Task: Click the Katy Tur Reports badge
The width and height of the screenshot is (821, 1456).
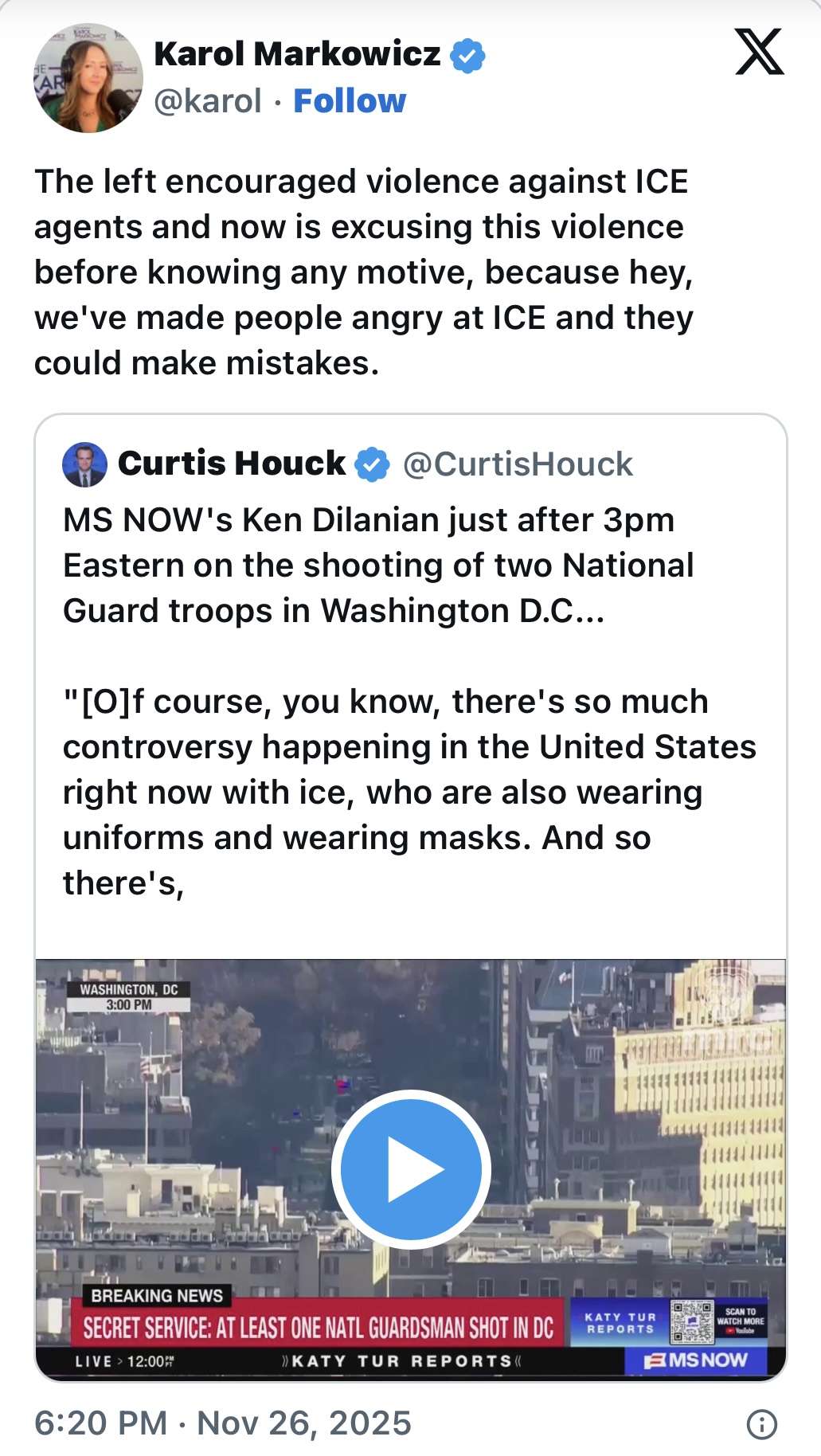Action: tap(620, 1323)
